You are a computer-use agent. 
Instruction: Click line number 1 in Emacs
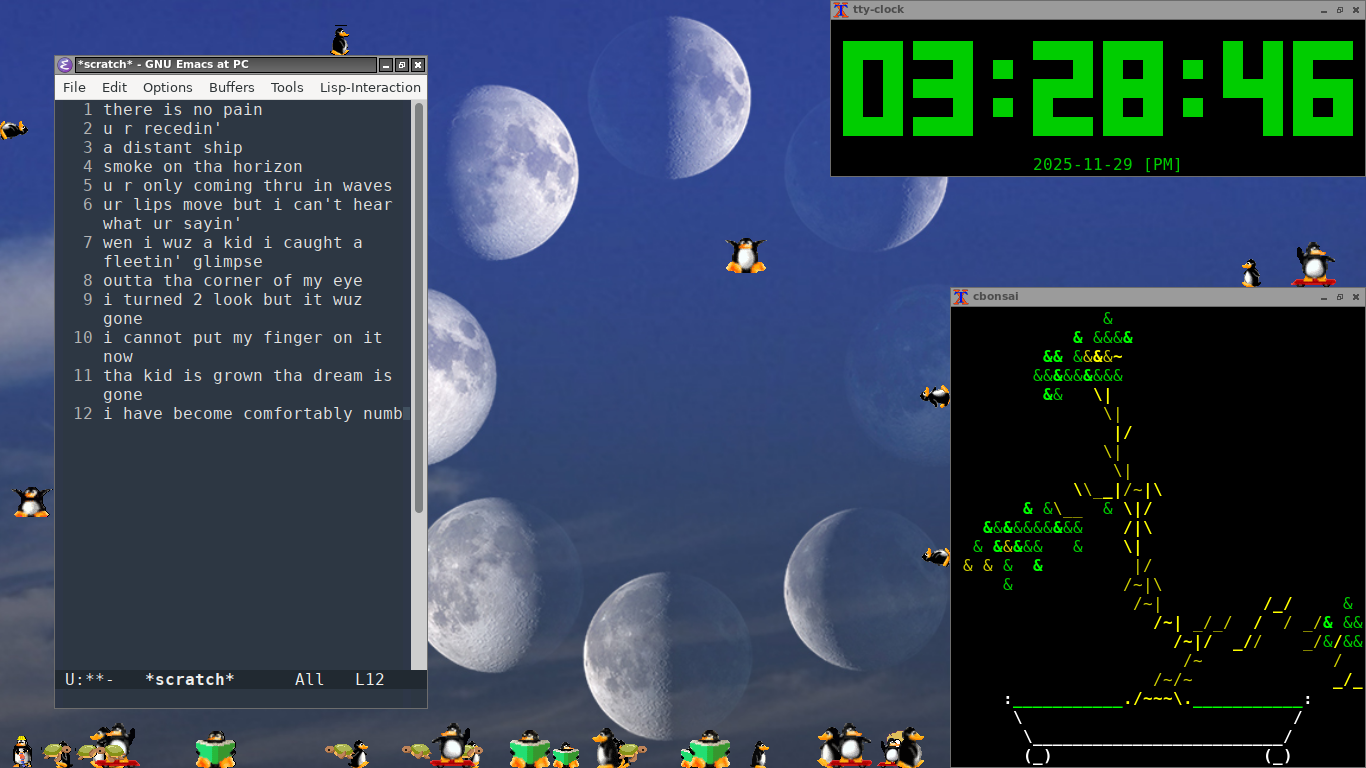(88, 110)
